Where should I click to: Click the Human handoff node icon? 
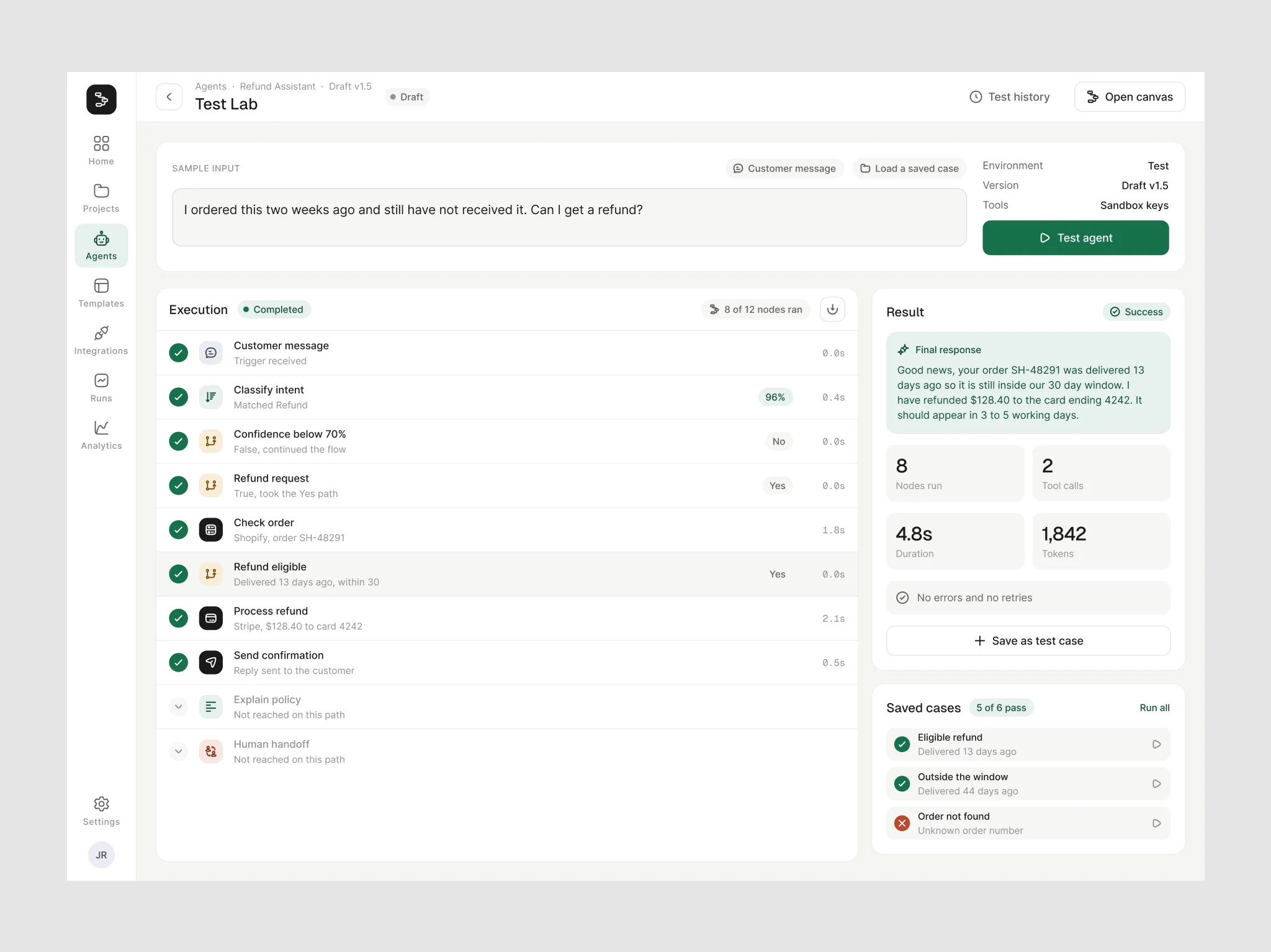211,751
